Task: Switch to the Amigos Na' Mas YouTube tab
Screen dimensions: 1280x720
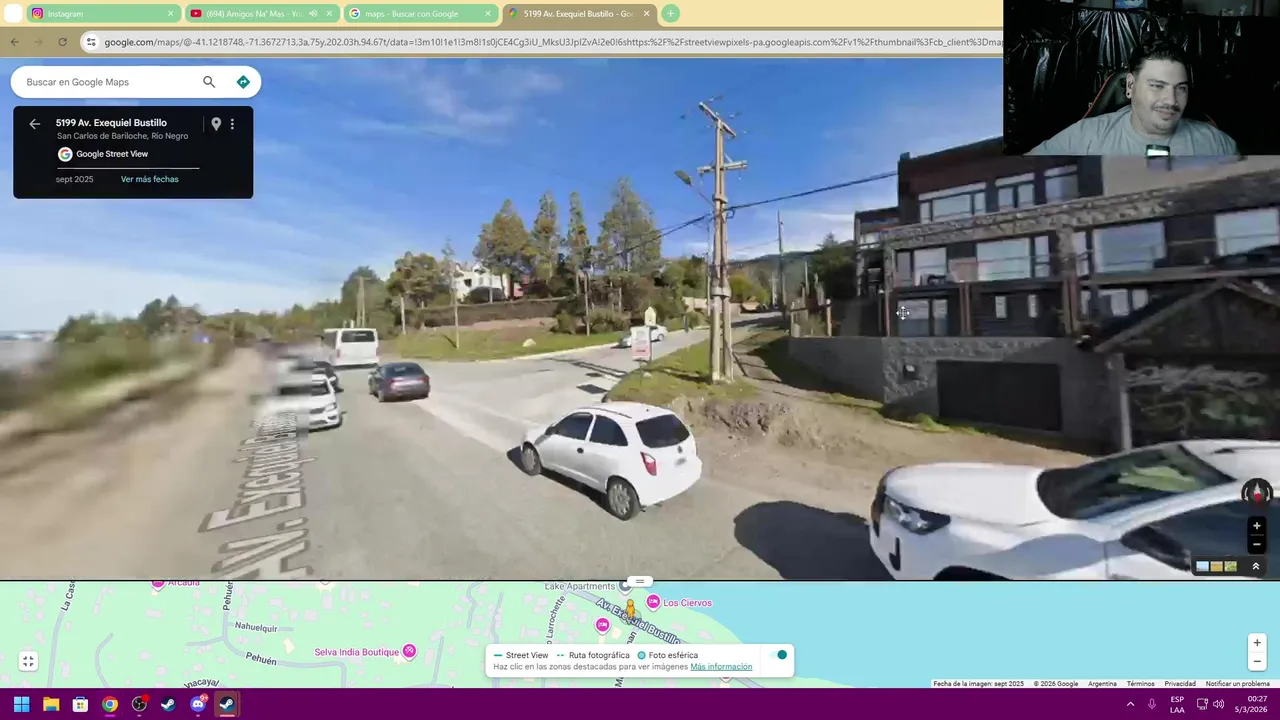Action: [x=262, y=14]
